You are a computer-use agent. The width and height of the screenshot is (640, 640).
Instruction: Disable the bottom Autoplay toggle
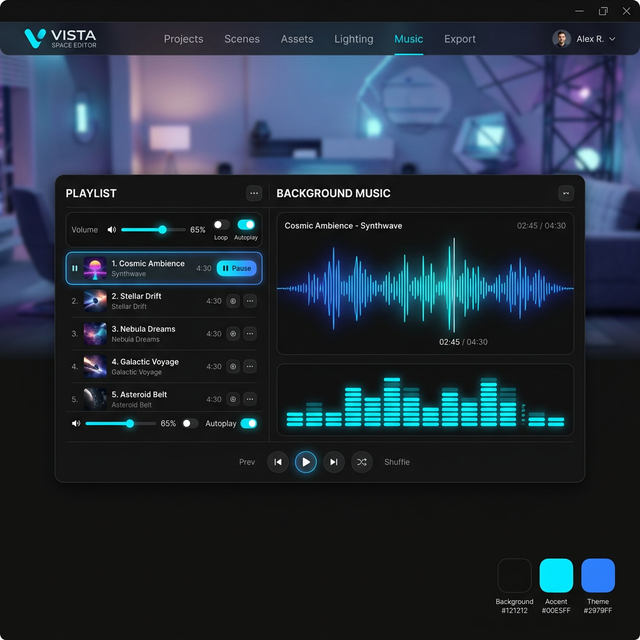coord(249,423)
